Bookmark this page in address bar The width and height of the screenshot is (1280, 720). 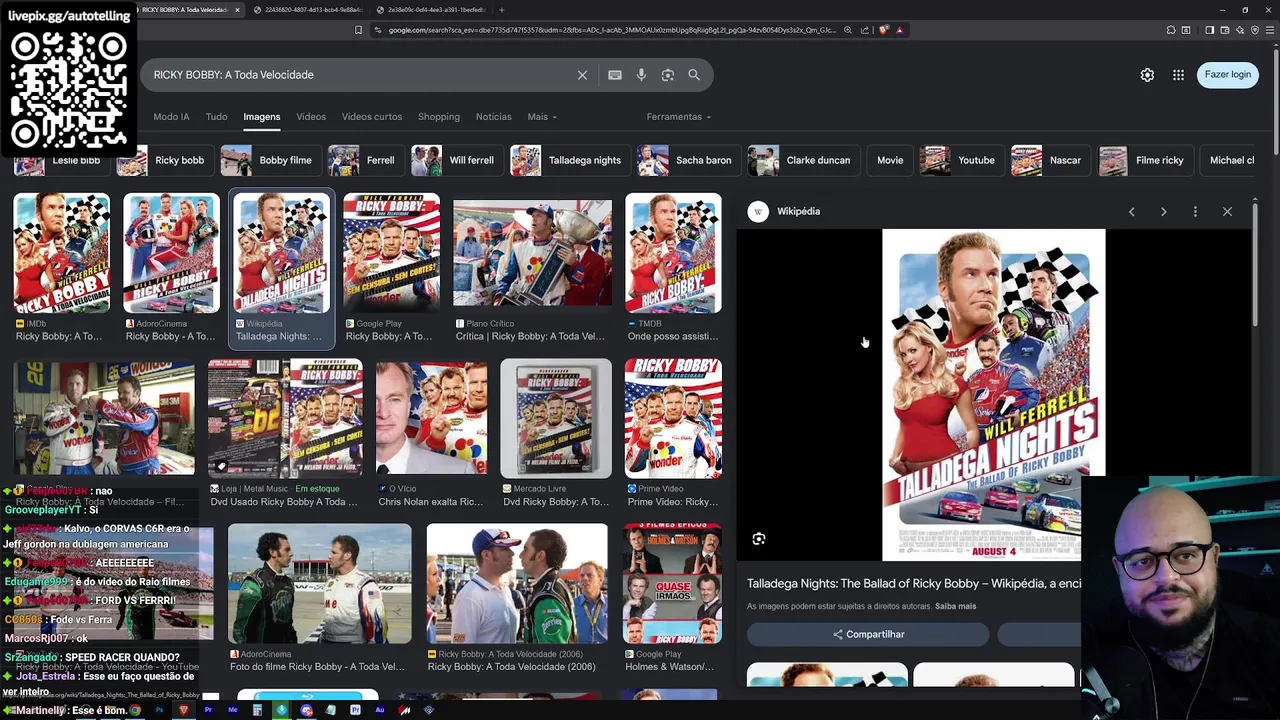click(x=358, y=30)
